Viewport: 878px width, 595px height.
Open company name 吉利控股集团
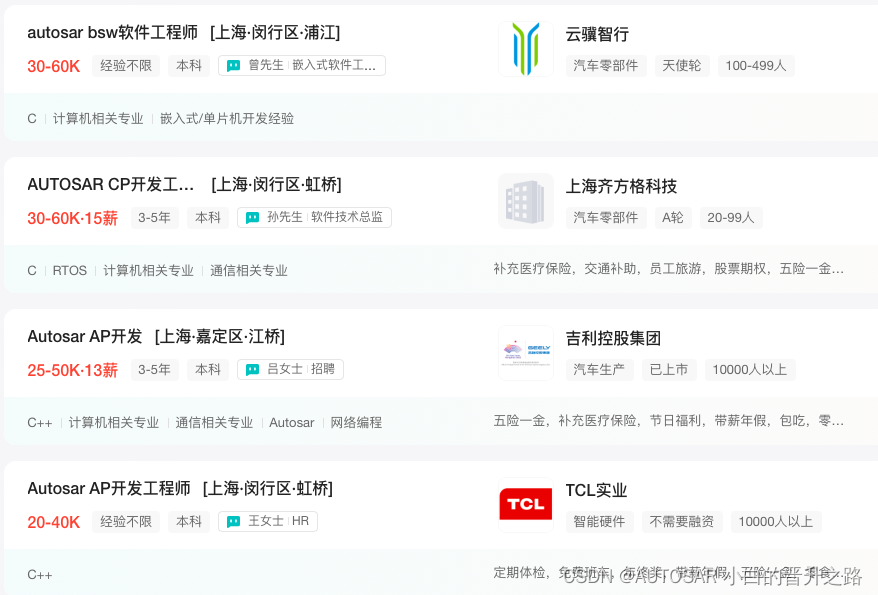pyautogui.click(x=613, y=338)
